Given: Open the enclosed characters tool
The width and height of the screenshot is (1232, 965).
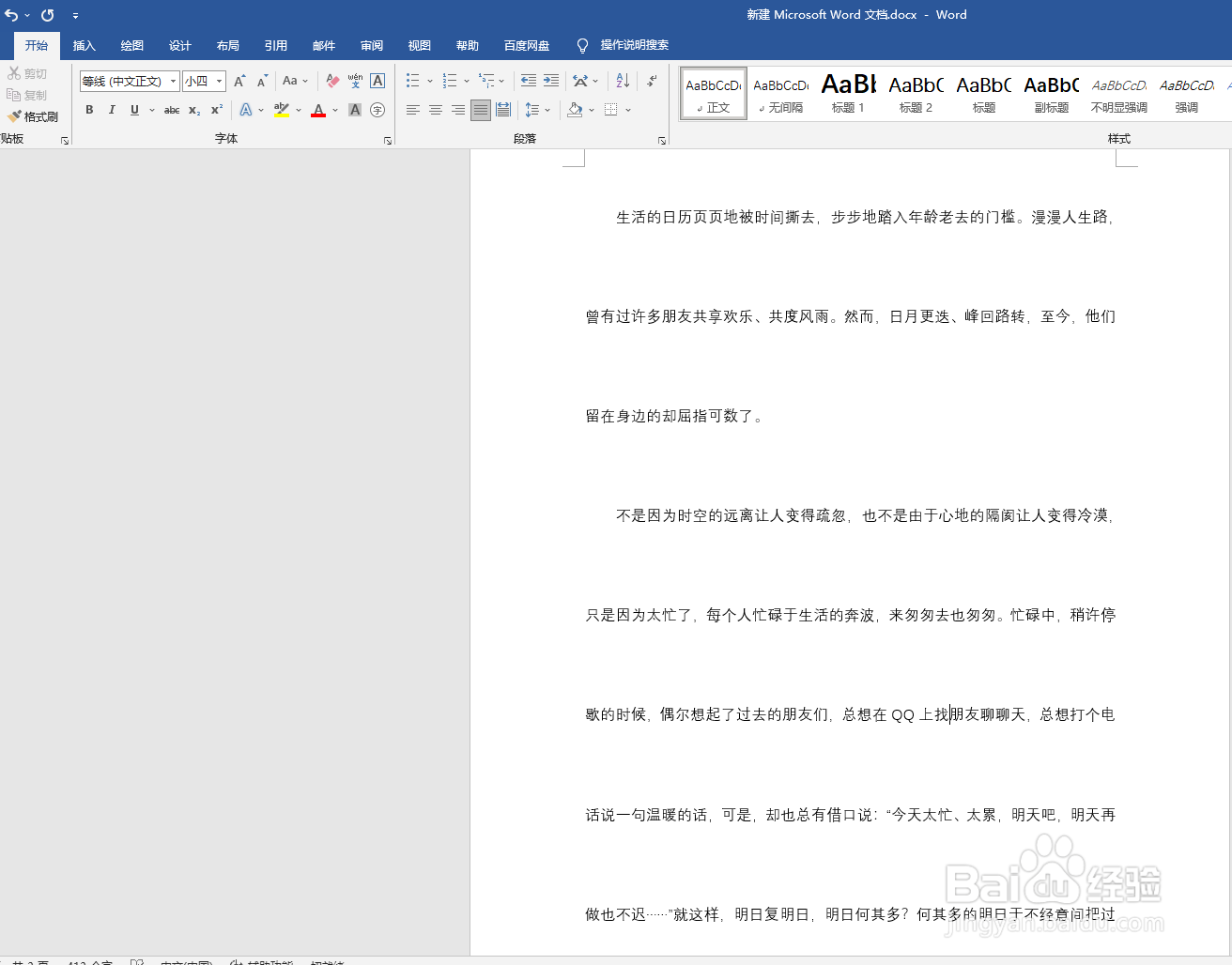Looking at the screenshot, I should pyautogui.click(x=377, y=110).
